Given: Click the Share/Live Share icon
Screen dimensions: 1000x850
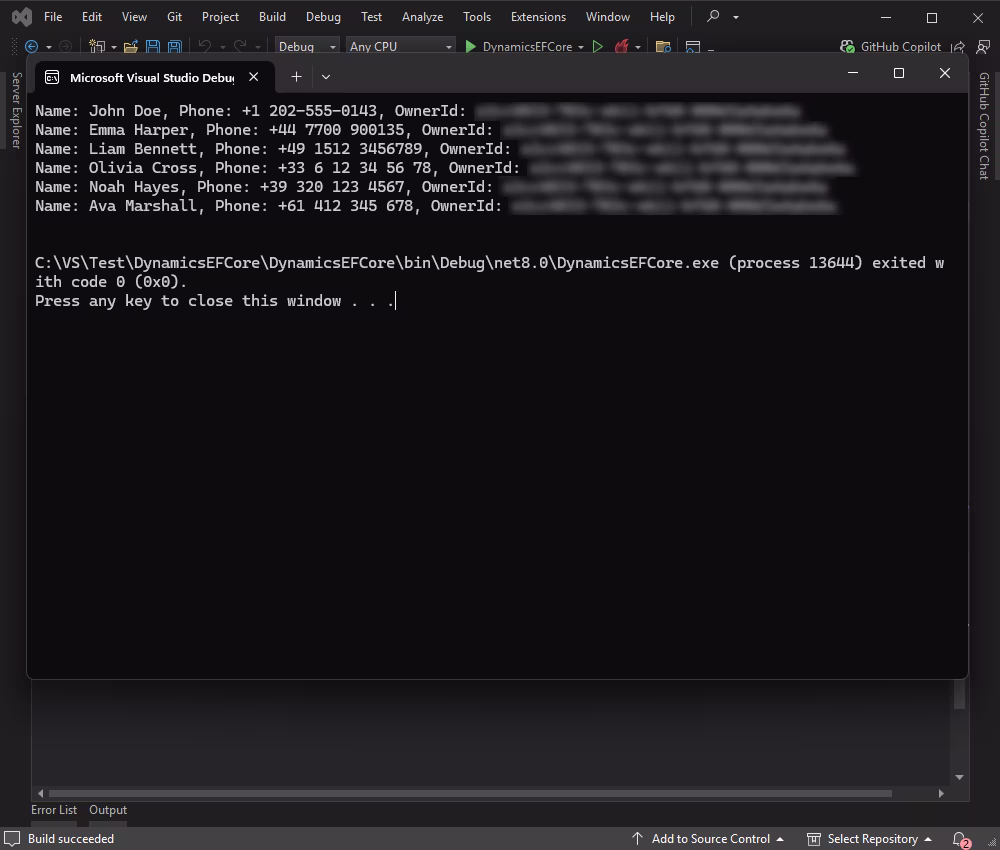Looking at the screenshot, I should click(x=958, y=47).
